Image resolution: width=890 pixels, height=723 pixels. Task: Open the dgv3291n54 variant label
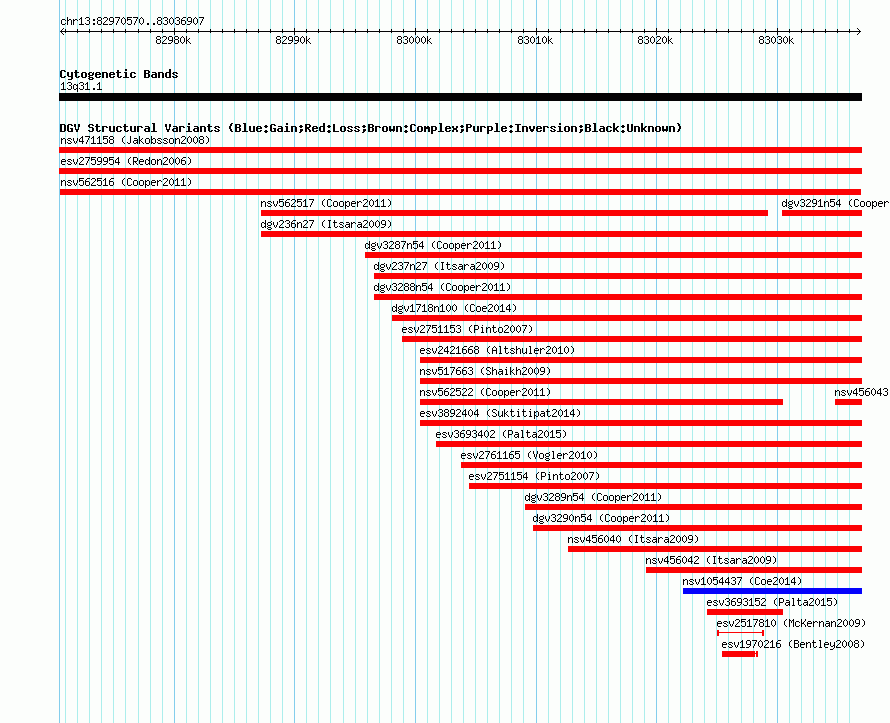pos(835,203)
